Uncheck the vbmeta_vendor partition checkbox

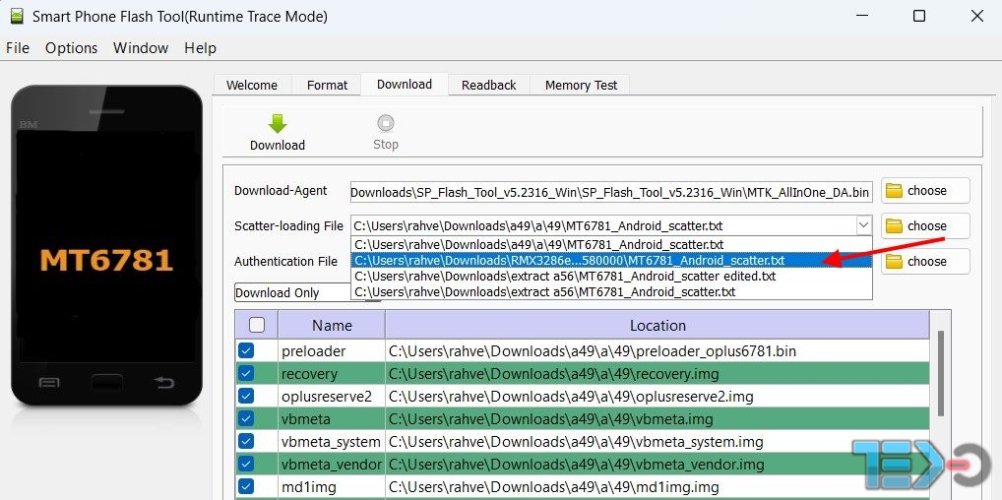tap(245, 464)
